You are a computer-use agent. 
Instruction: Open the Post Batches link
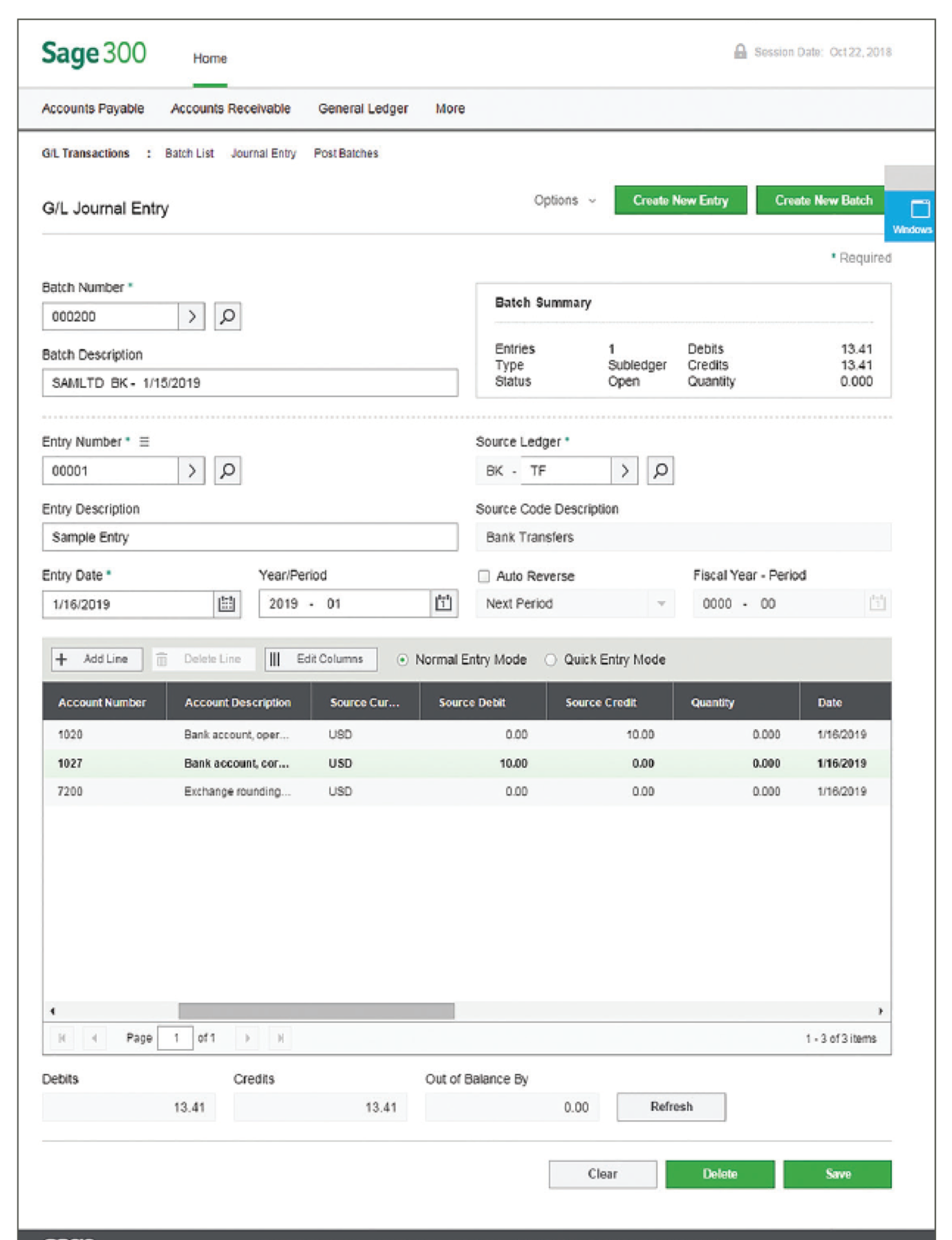346,154
